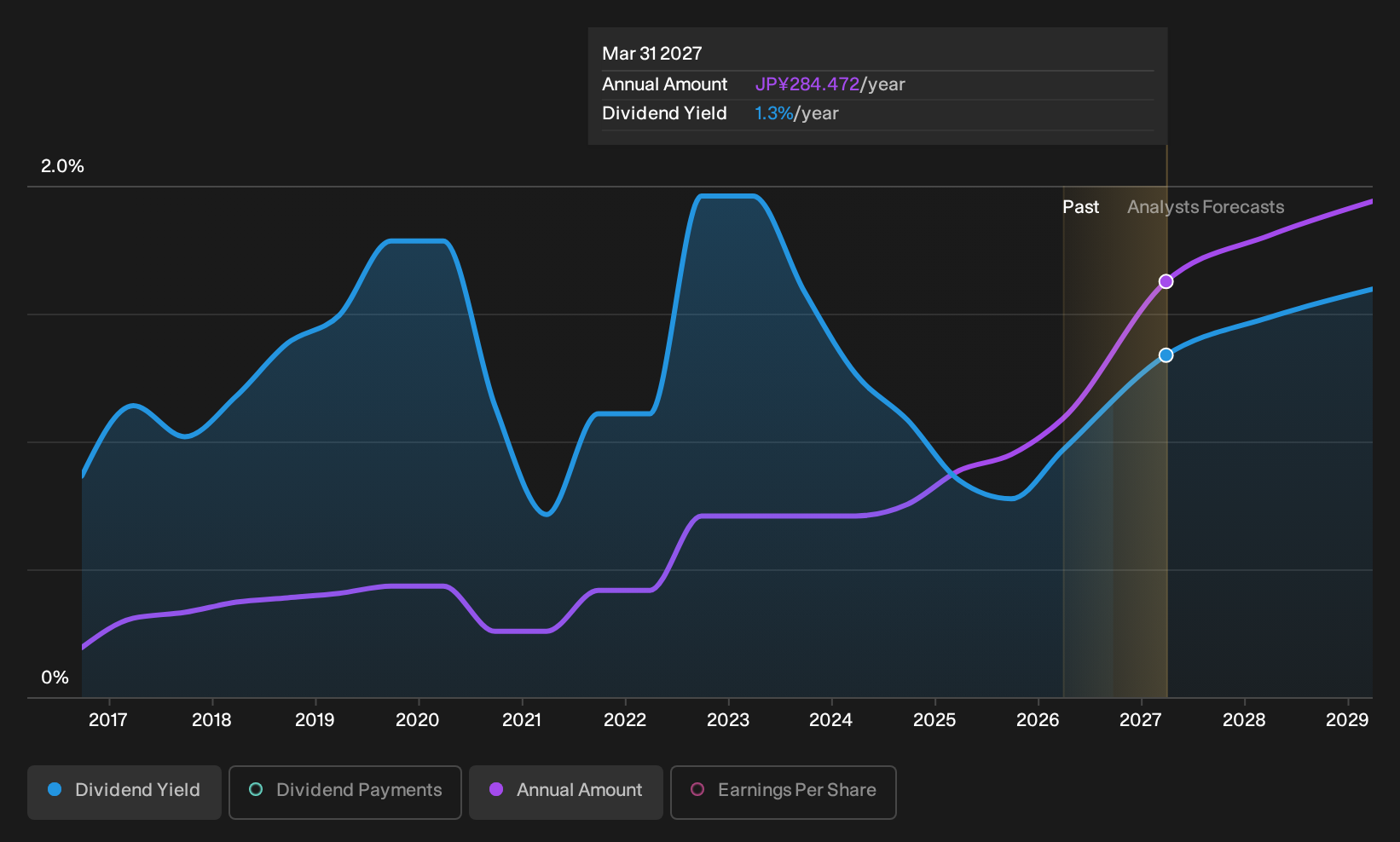Image resolution: width=1400 pixels, height=842 pixels.
Task: Show the Earnings Per Share series
Action: [784, 792]
